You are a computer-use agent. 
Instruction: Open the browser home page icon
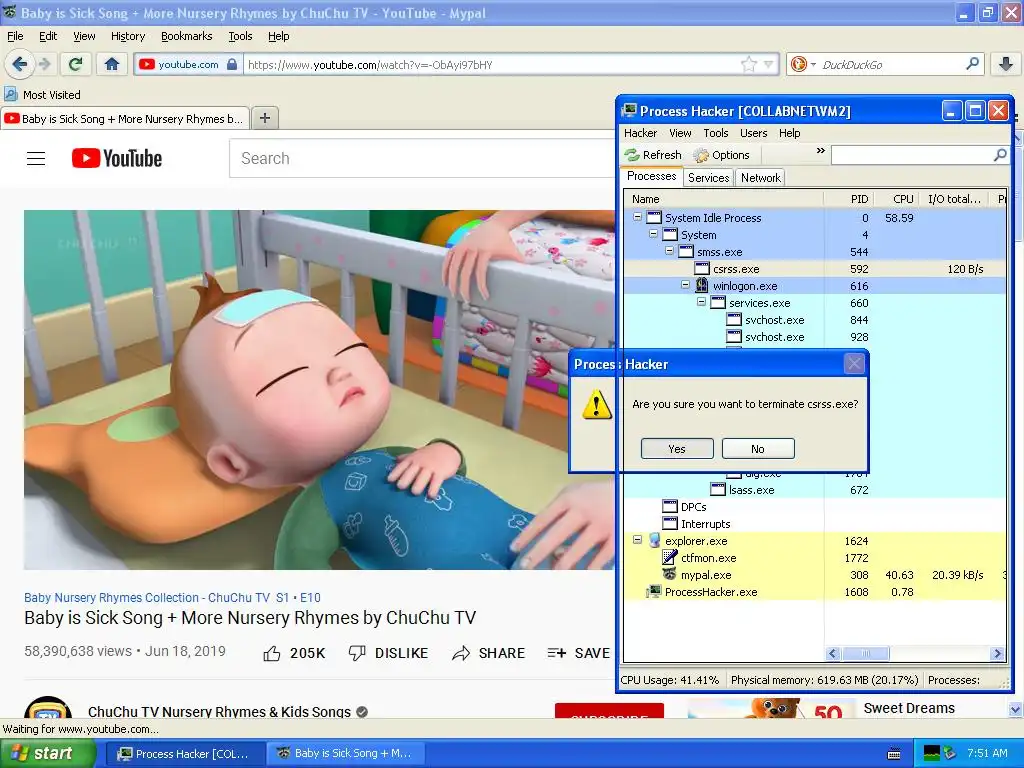[x=112, y=64]
